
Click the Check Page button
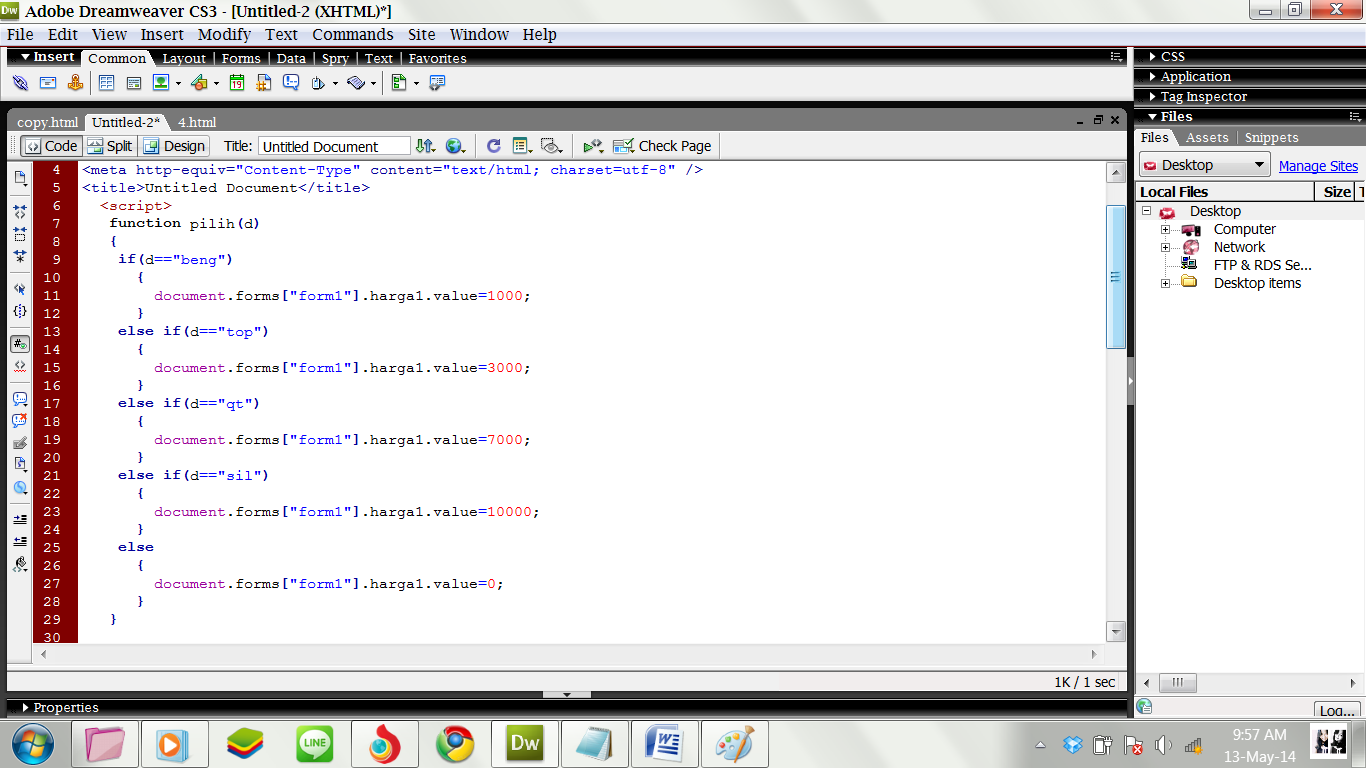(x=662, y=146)
